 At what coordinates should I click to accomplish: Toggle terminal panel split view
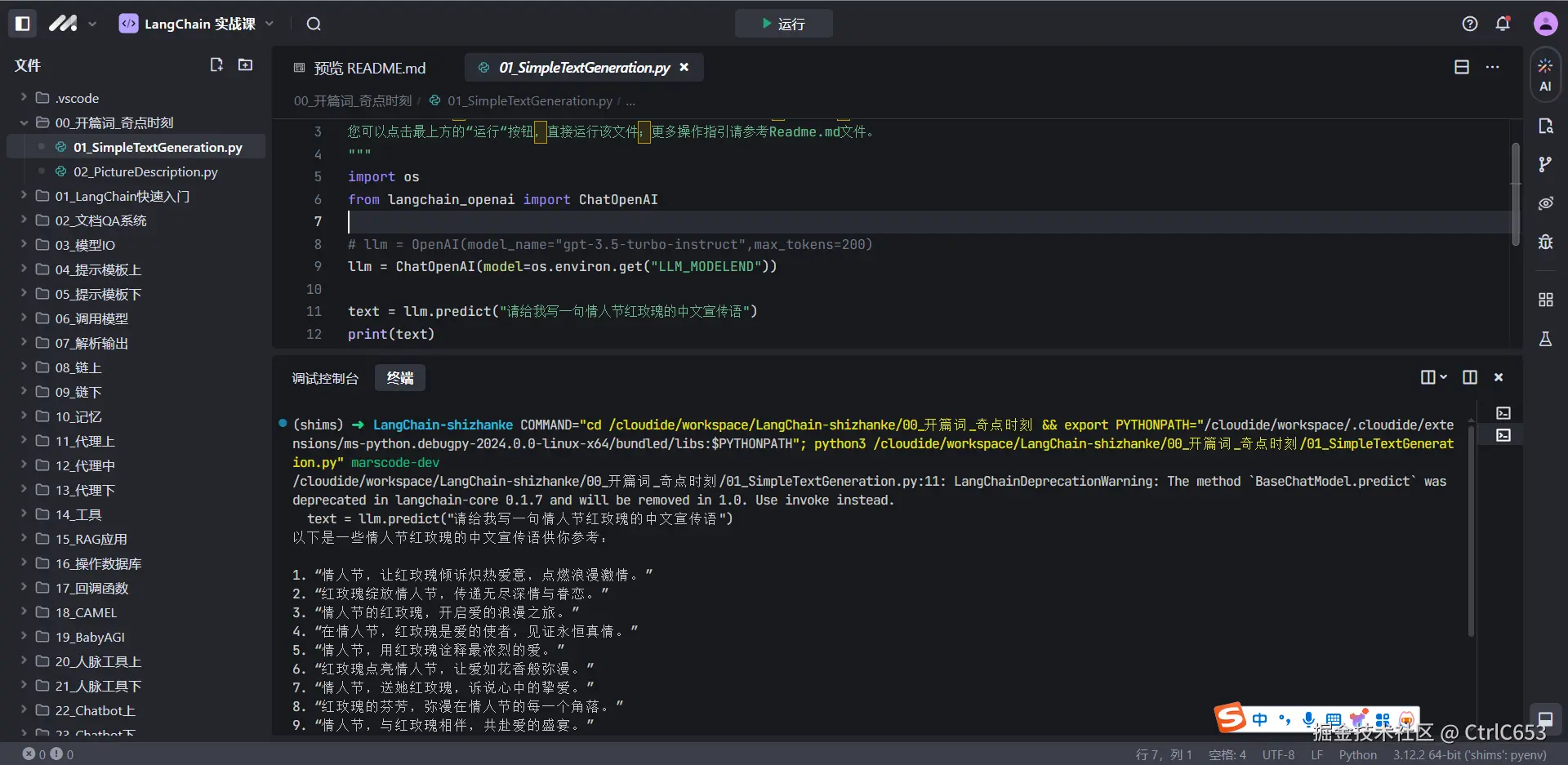(1469, 377)
